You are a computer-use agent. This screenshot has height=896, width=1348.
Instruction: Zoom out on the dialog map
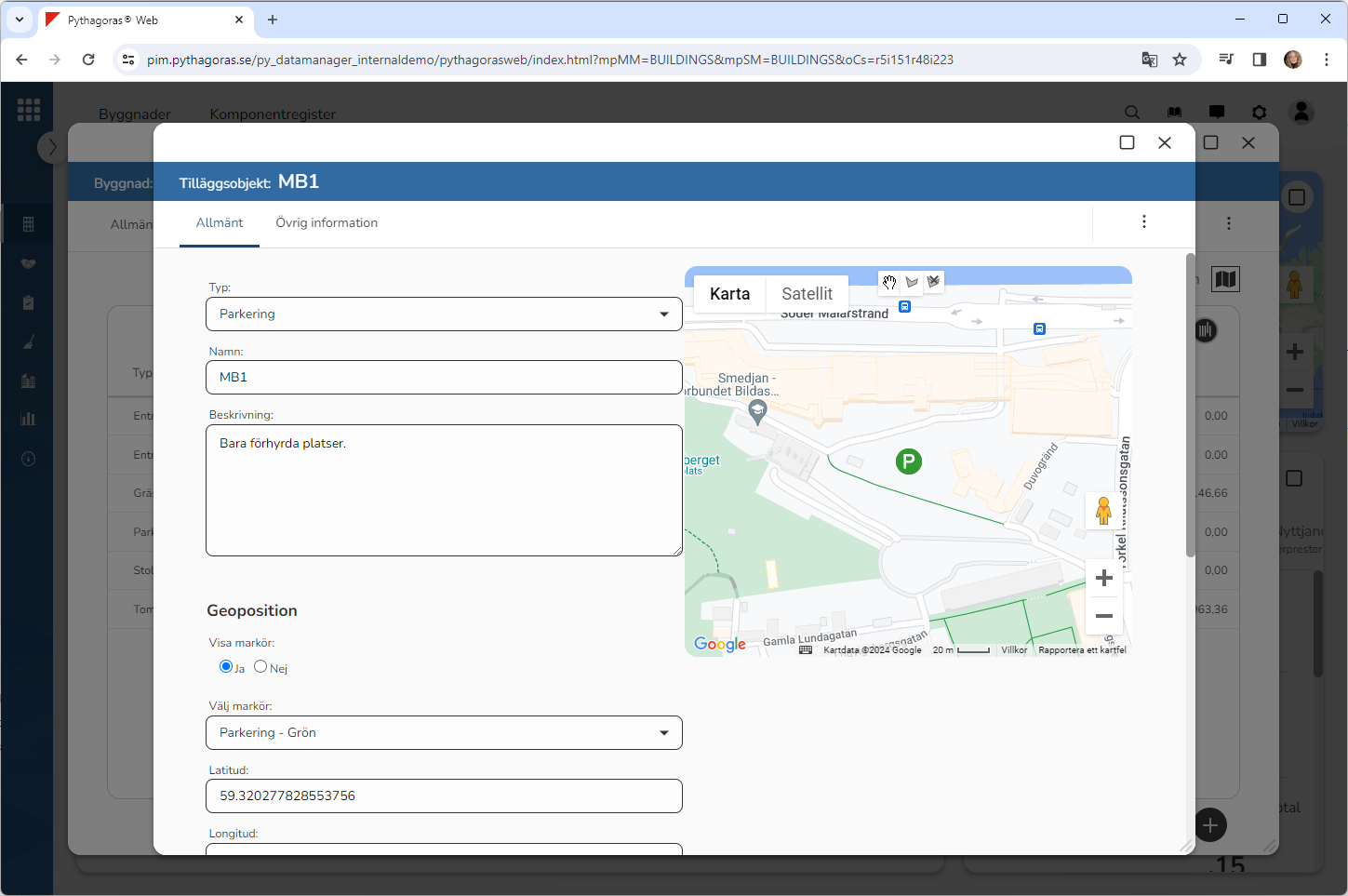pyautogui.click(x=1104, y=616)
